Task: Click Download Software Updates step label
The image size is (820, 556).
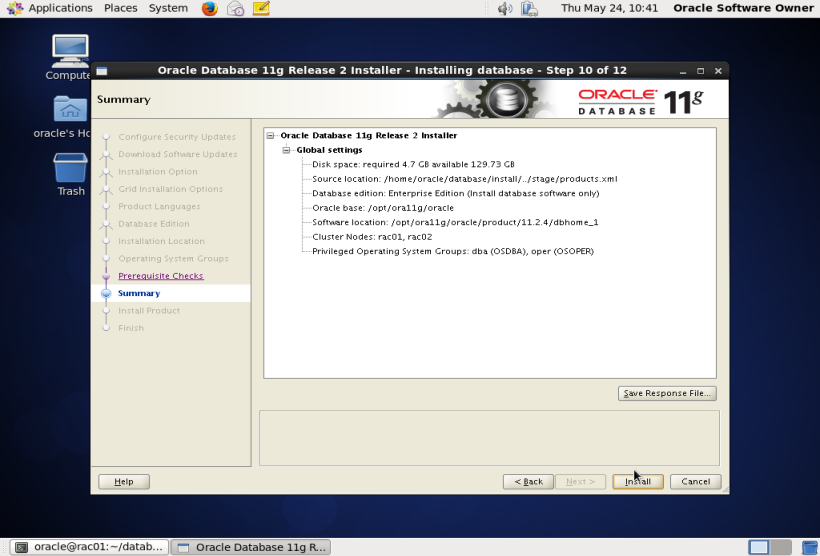Action: coord(178,154)
